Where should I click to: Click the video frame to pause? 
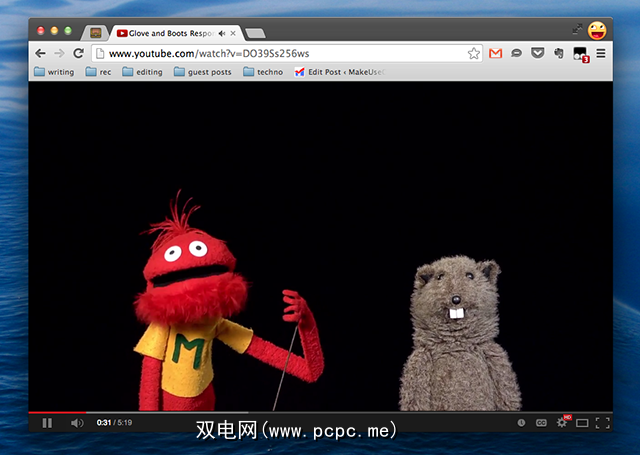[320, 246]
